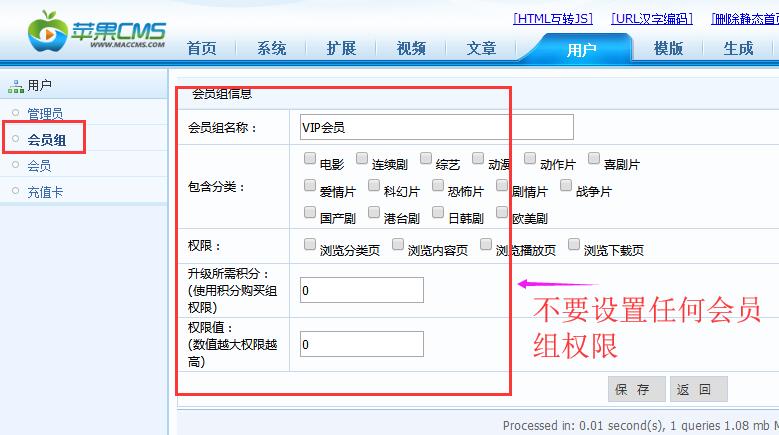The image size is (779, 435).
Task: Toggle 浏览分类页 permission checkbox
Action: 310,244
